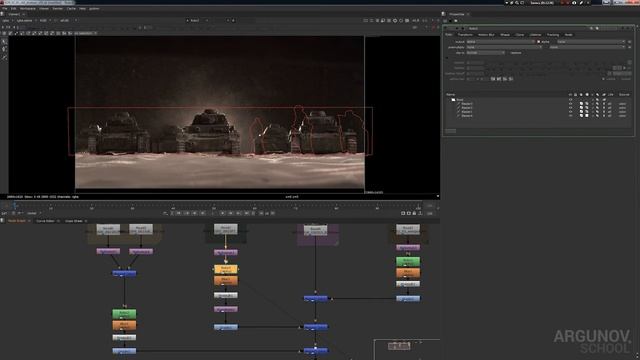Select the second tool in viewer sidebar
Image resolution: width=640 pixels, height=360 pixels.
(4, 49)
